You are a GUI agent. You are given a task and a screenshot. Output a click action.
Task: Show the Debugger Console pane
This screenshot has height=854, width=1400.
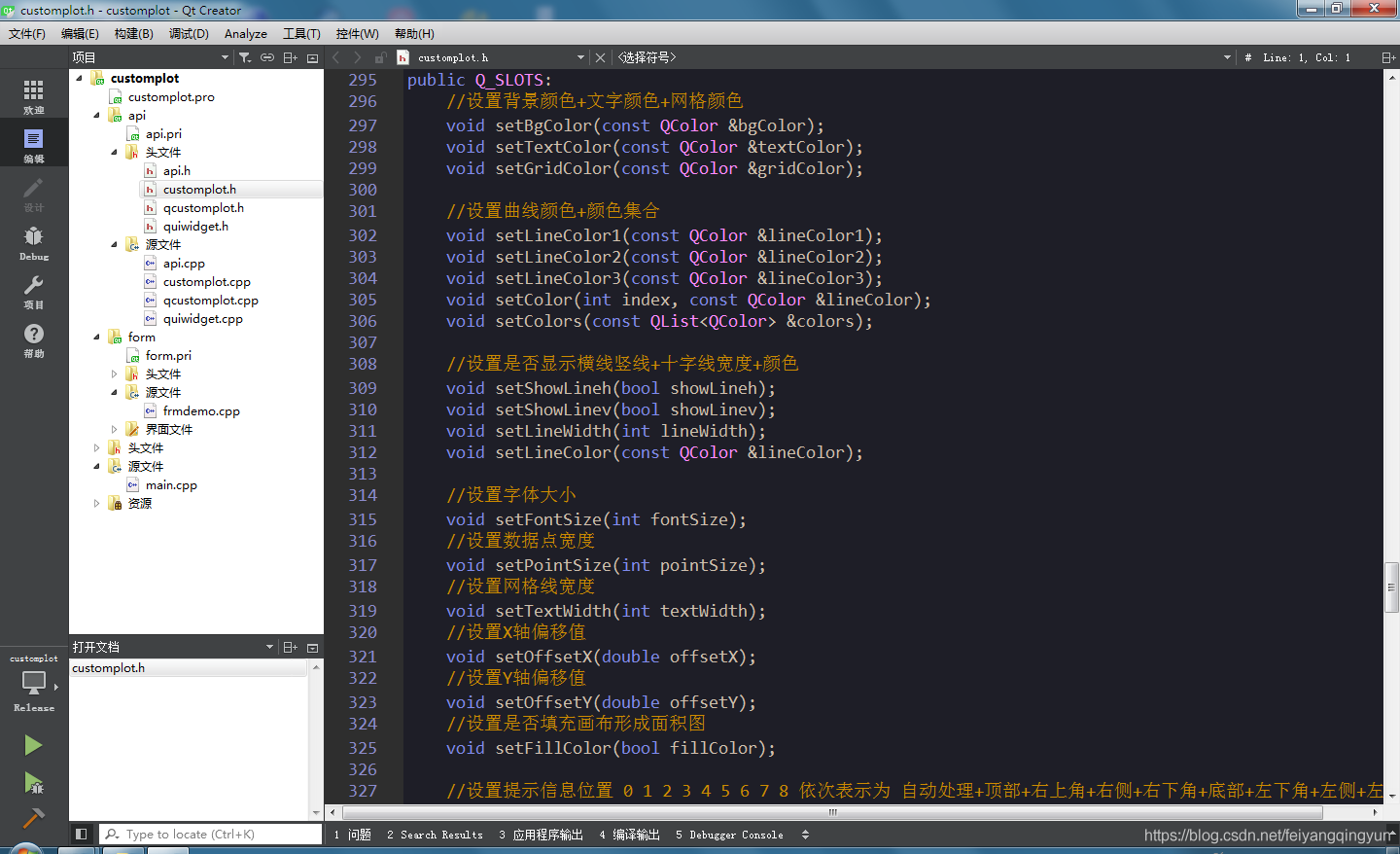click(x=729, y=835)
